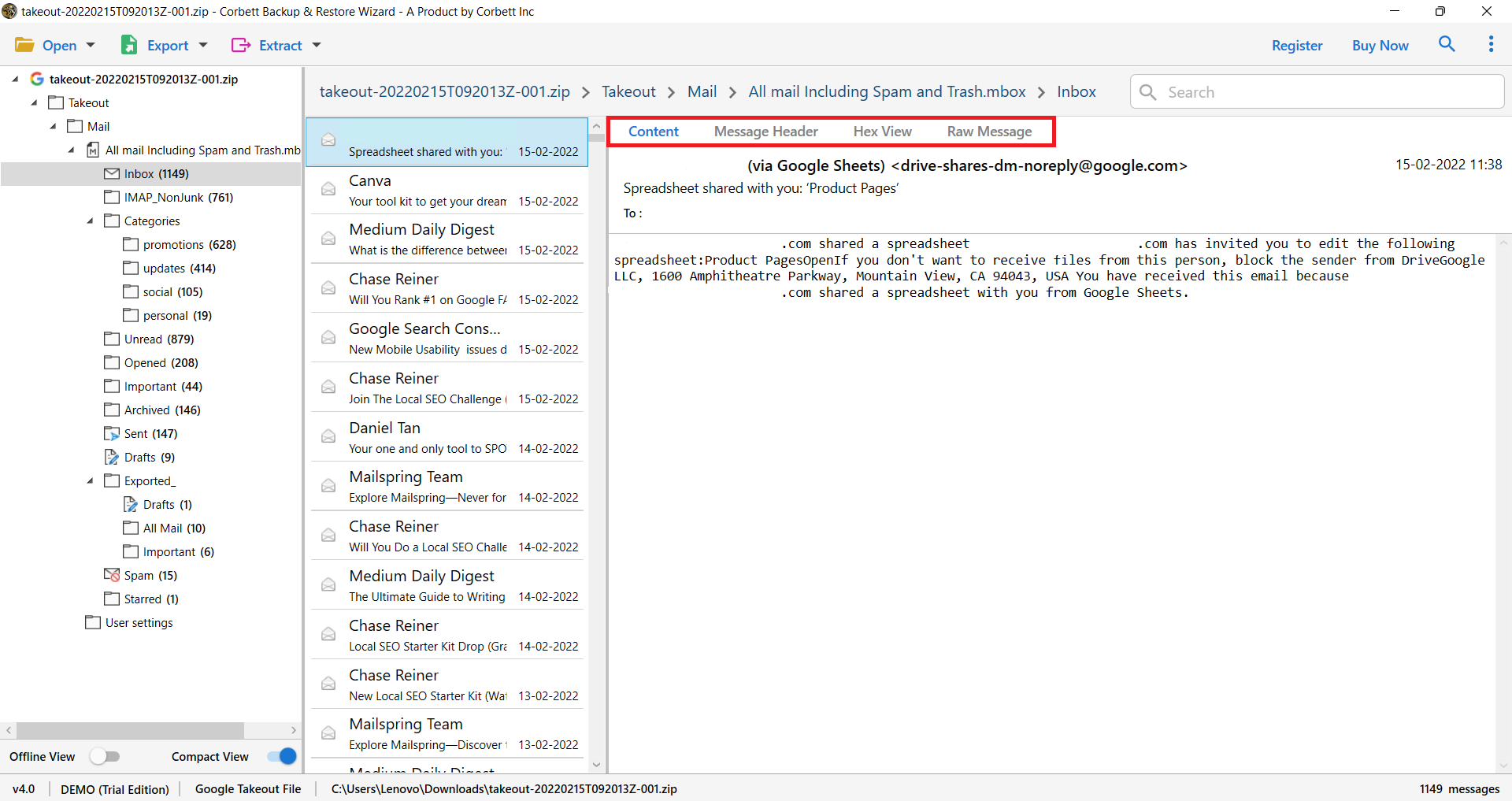The width and height of the screenshot is (1512, 801).
Task: Toggle the Compact View switch
Action: tap(282, 756)
